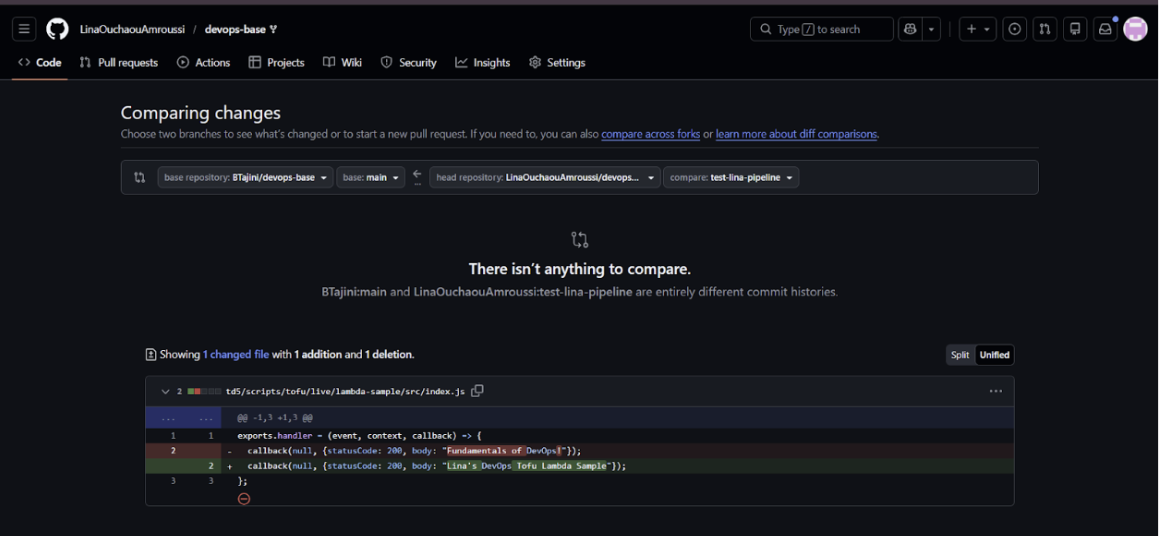Screen dimensions: 1165x536
Task: Switch to the Code tab
Action: [x=40, y=62]
